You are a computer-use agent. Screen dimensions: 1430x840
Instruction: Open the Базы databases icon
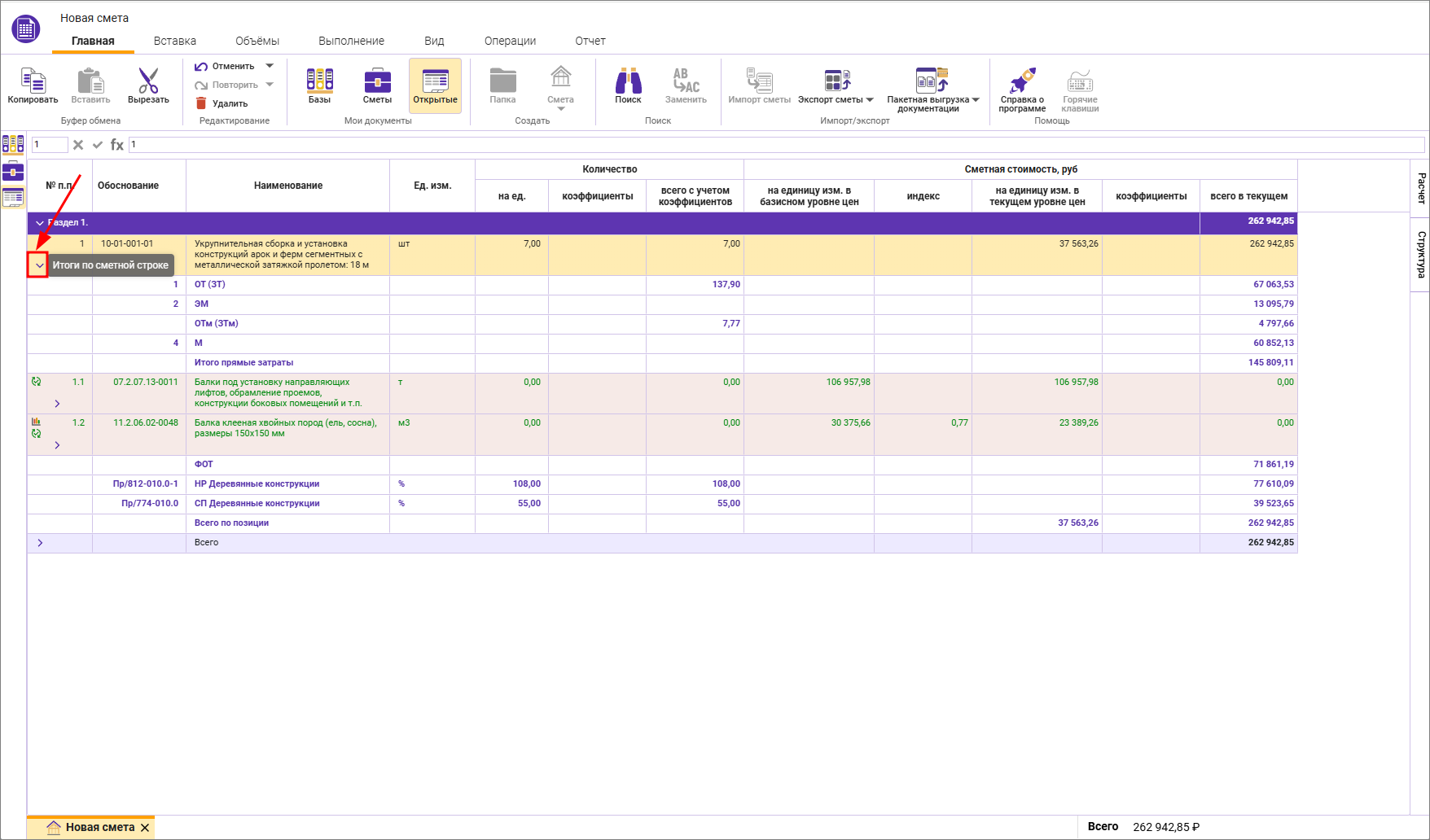319,81
